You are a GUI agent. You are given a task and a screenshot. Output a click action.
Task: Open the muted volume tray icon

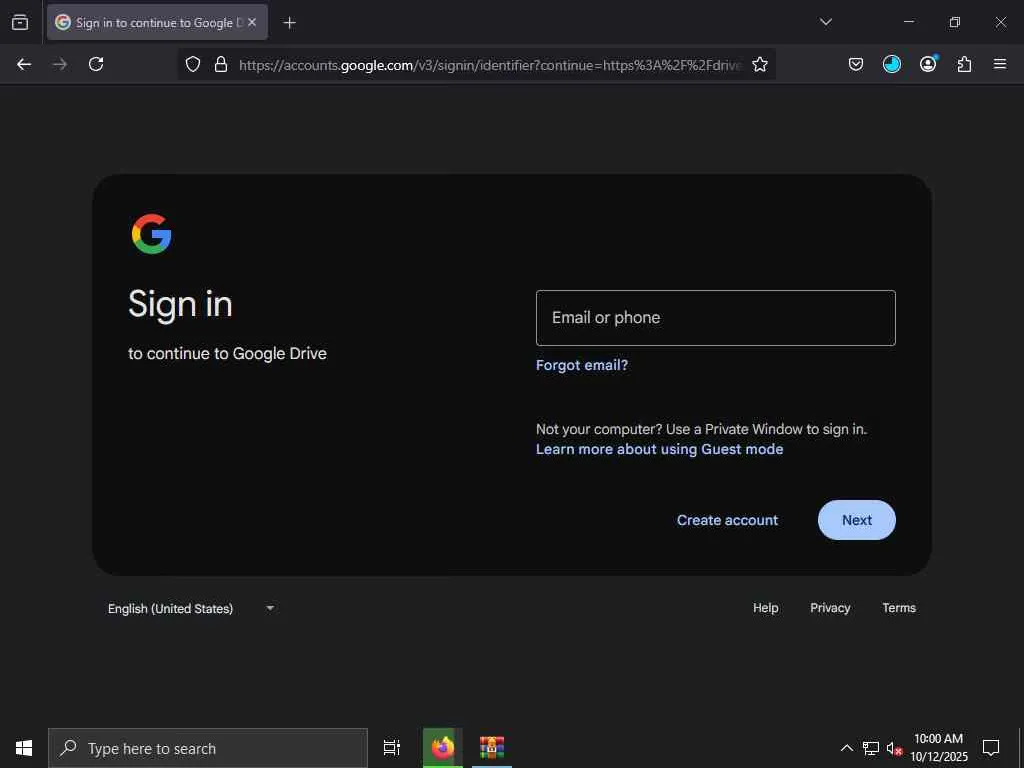coord(894,748)
